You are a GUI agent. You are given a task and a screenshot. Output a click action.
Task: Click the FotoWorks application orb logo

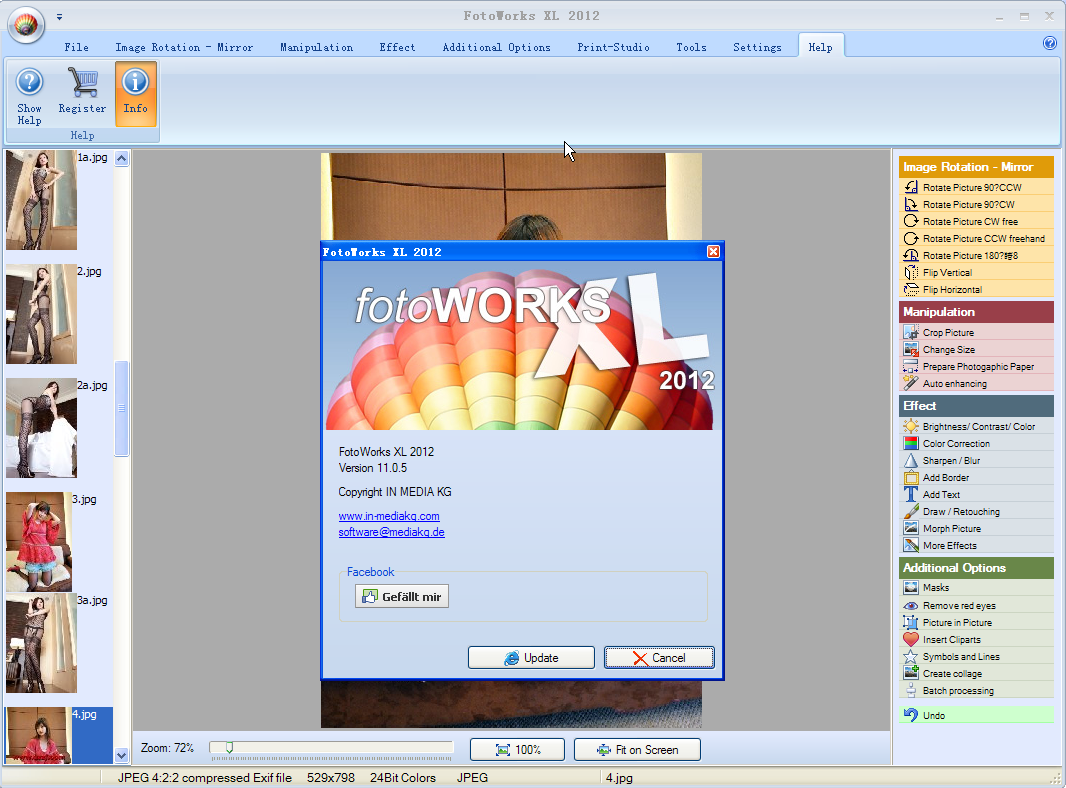coord(26,25)
